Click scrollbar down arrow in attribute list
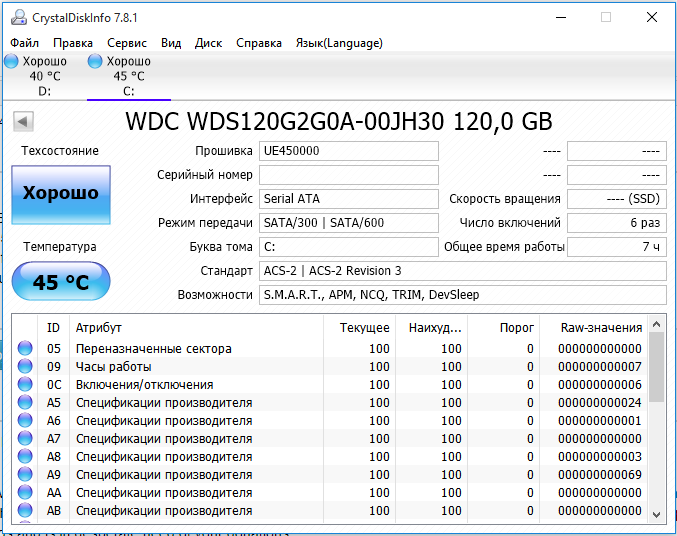This screenshot has width=677, height=536. point(656,514)
